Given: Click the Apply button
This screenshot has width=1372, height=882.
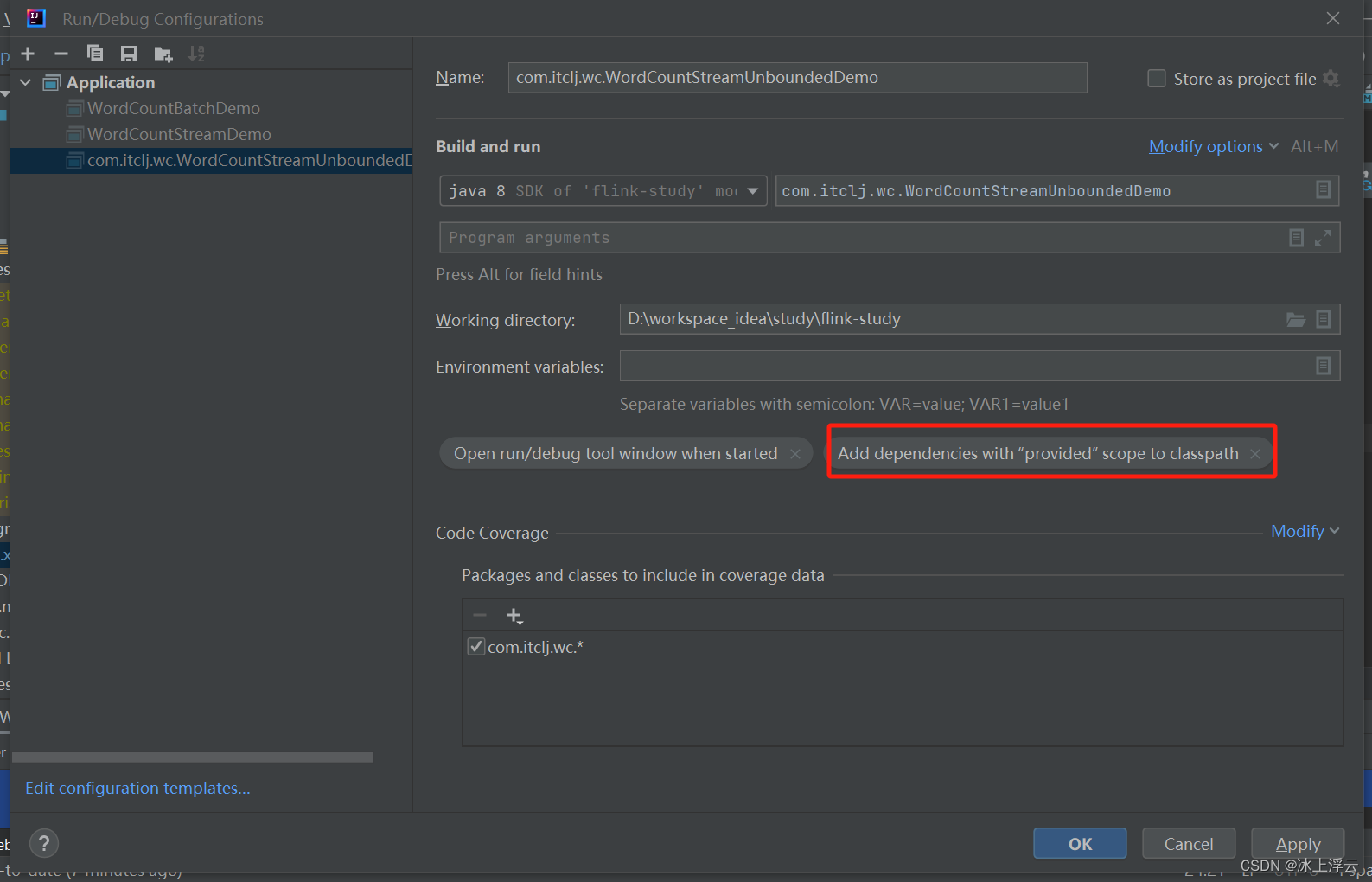Looking at the screenshot, I should 1298,843.
